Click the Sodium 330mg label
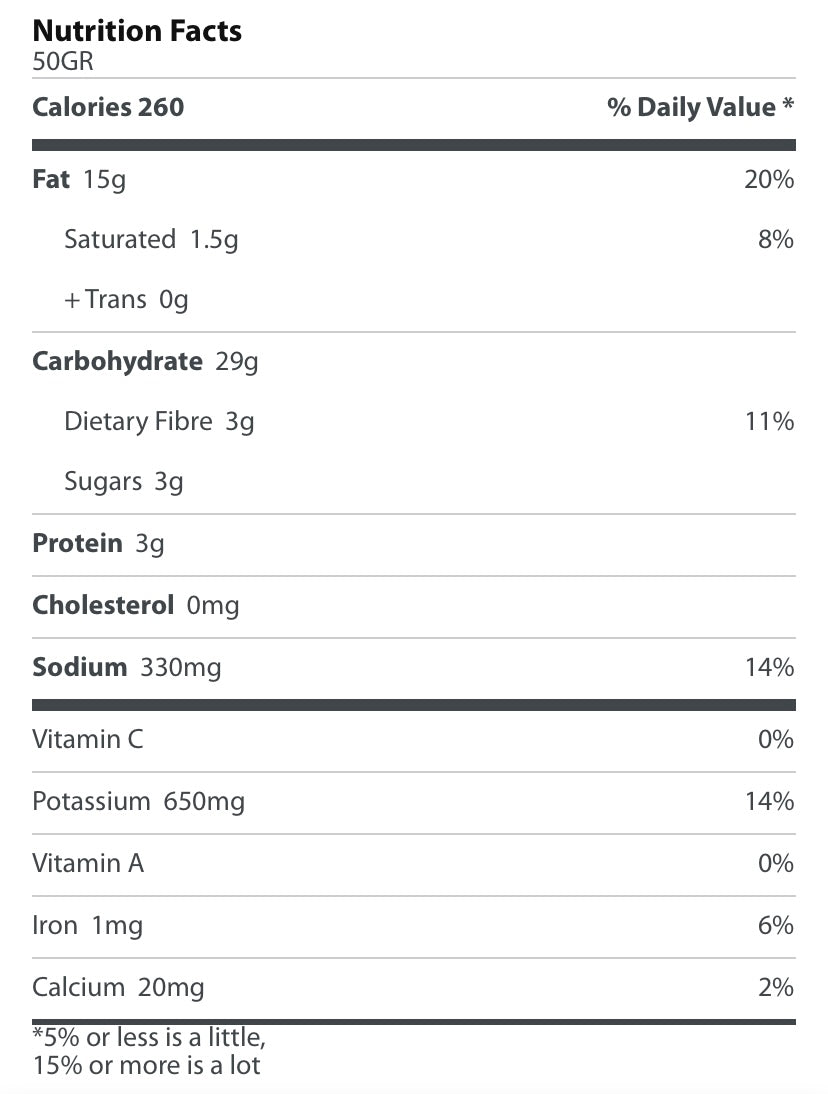 [x=127, y=667]
